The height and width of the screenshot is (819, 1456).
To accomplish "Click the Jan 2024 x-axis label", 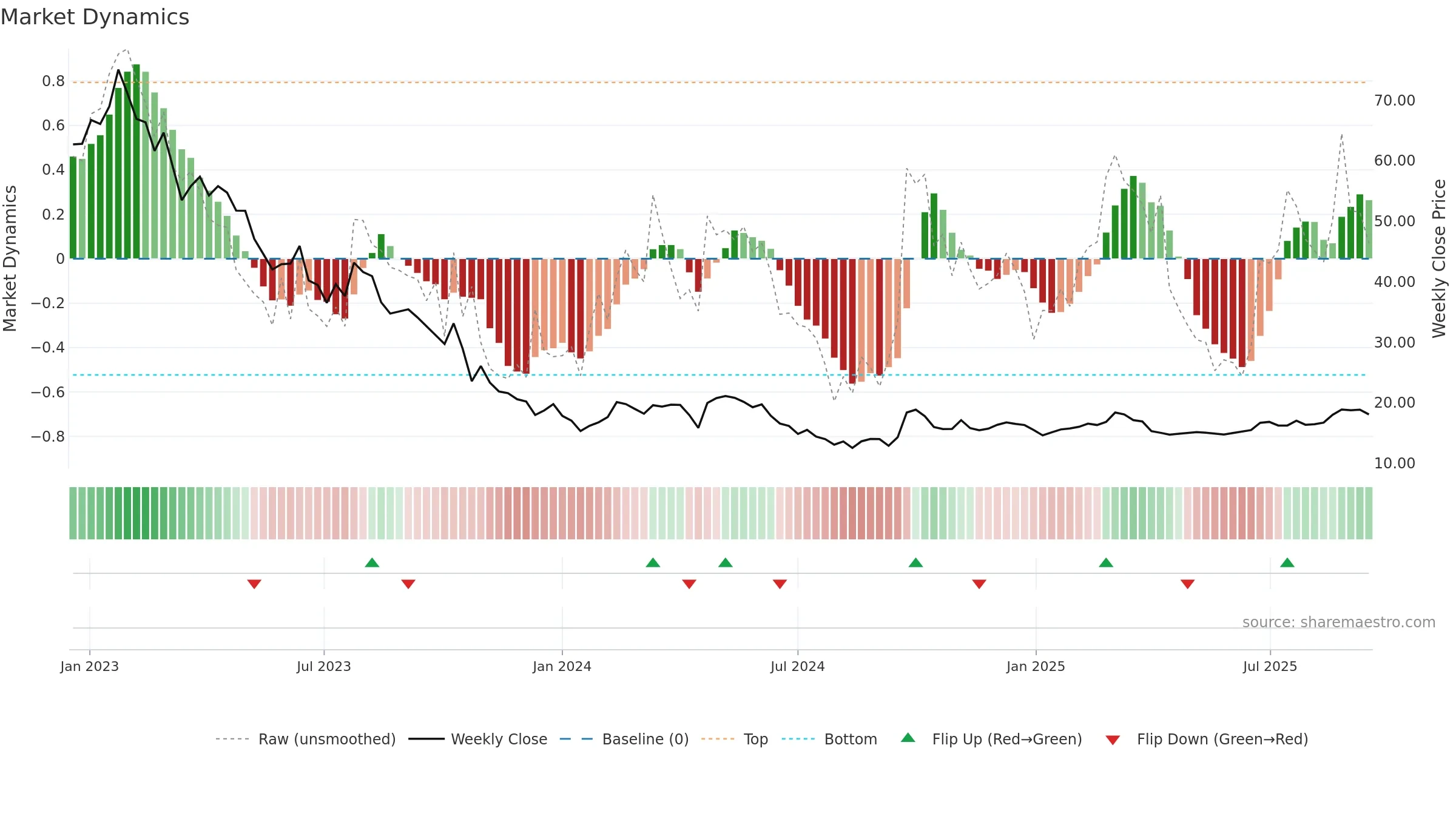I will [562, 666].
